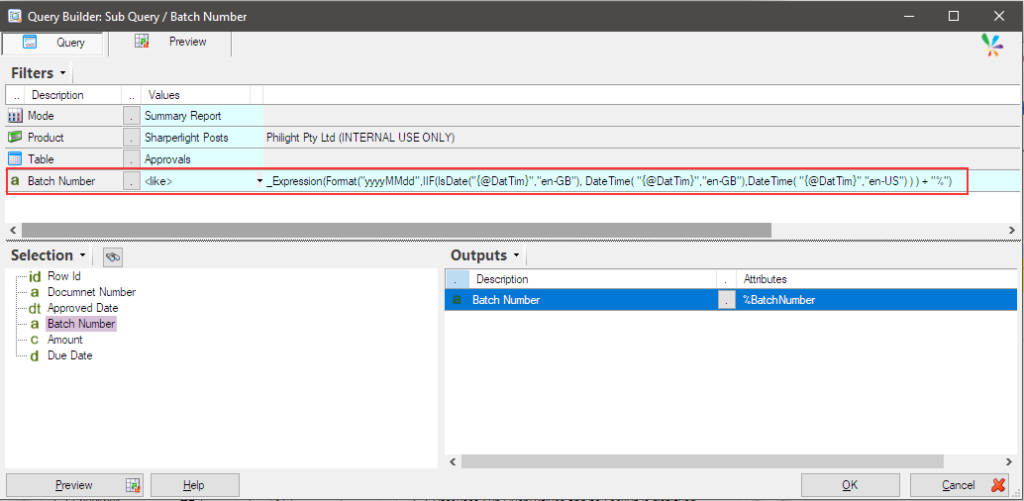The image size is (1024, 501).
Task: Click the %BatchNumber attributes cell
Action: coord(877,300)
